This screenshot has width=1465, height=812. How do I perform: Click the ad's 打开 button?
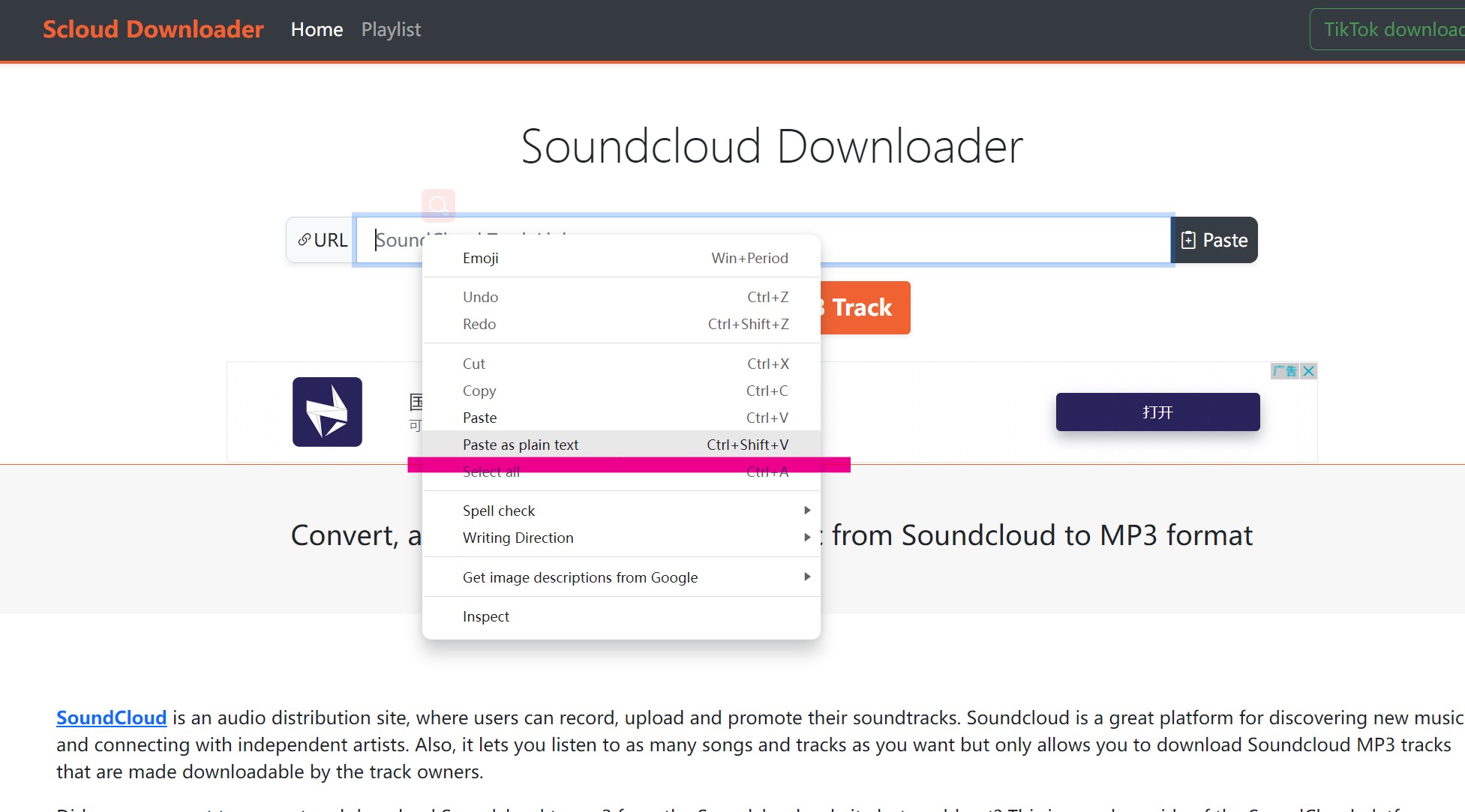tap(1157, 412)
